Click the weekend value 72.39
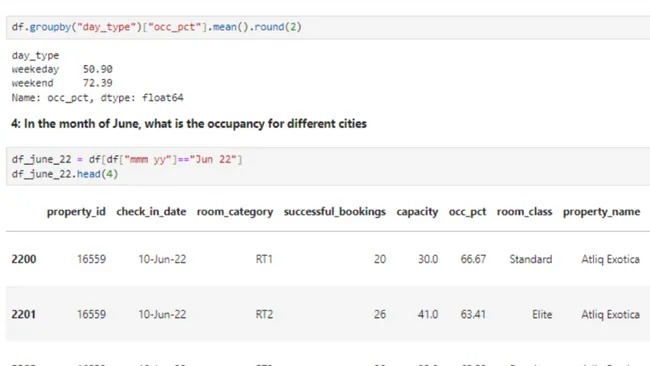Screen dimensions: 650x366 click(x=97, y=83)
